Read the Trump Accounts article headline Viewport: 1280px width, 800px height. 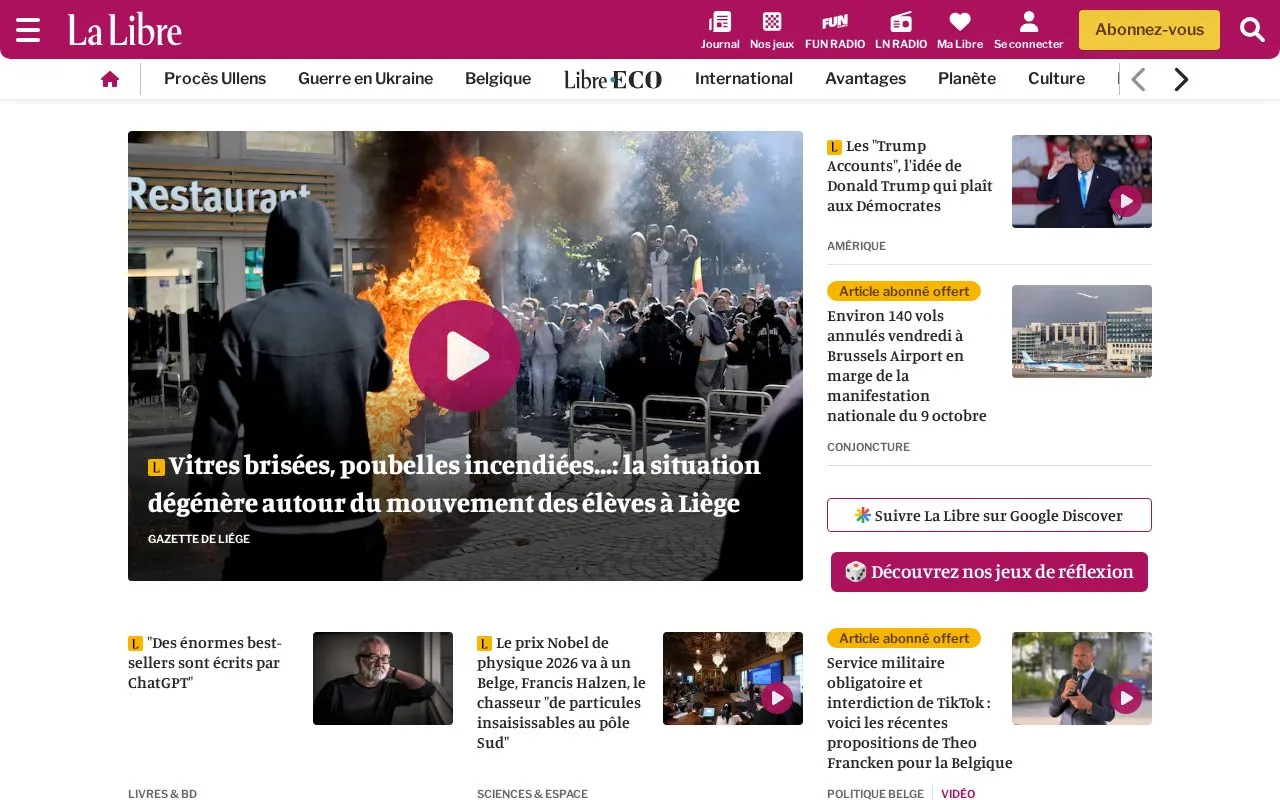tap(911, 175)
